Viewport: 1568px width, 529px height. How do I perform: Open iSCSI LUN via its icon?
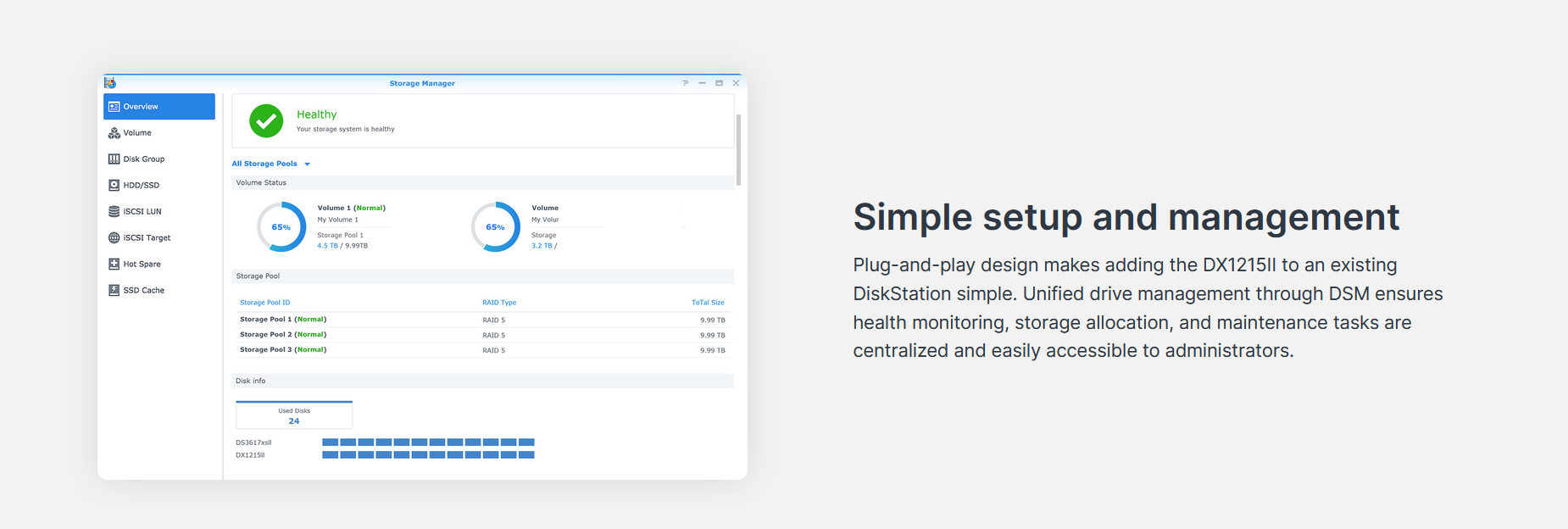point(114,212)
